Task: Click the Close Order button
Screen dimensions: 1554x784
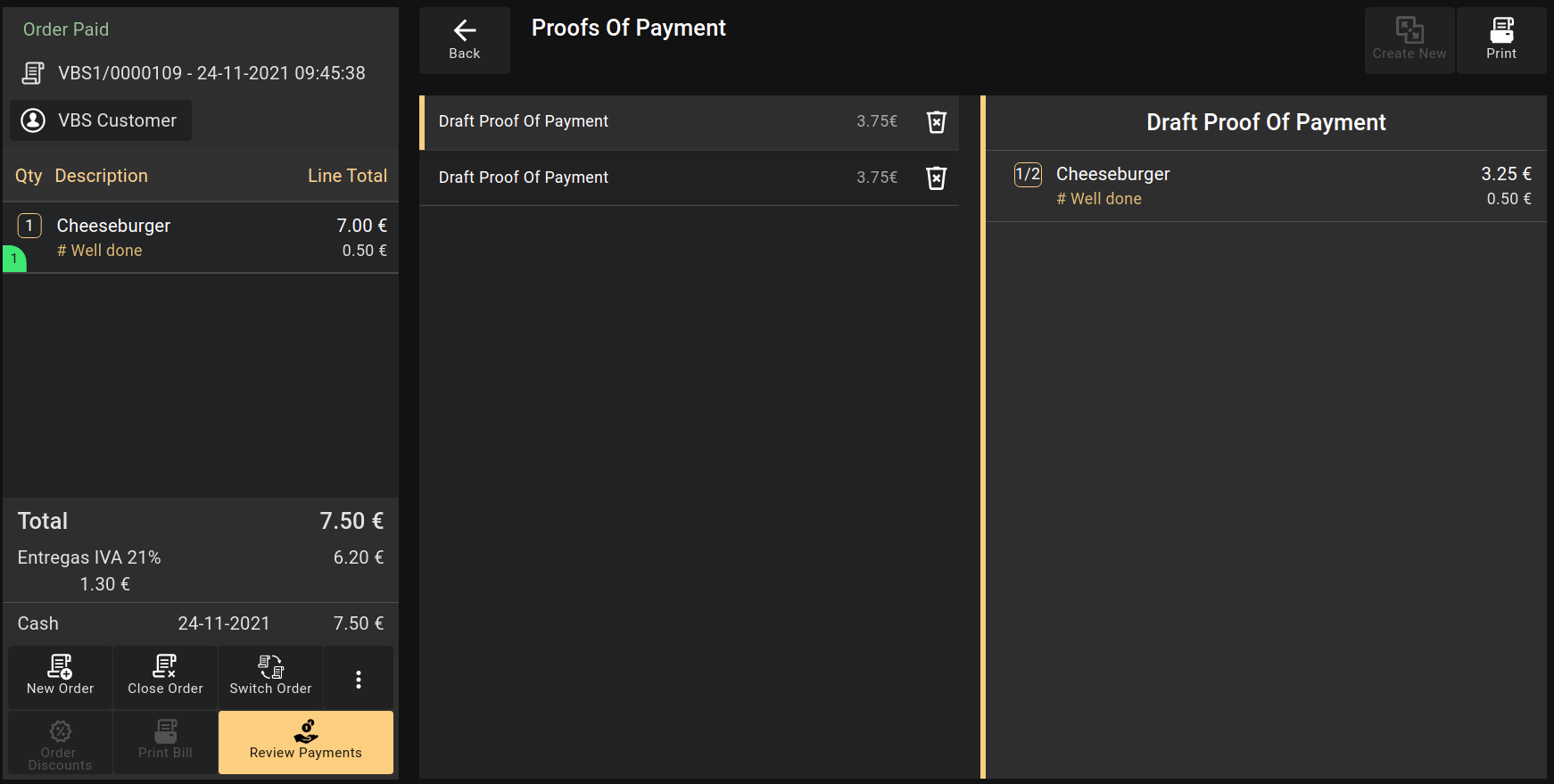Action: click(165, 677)
